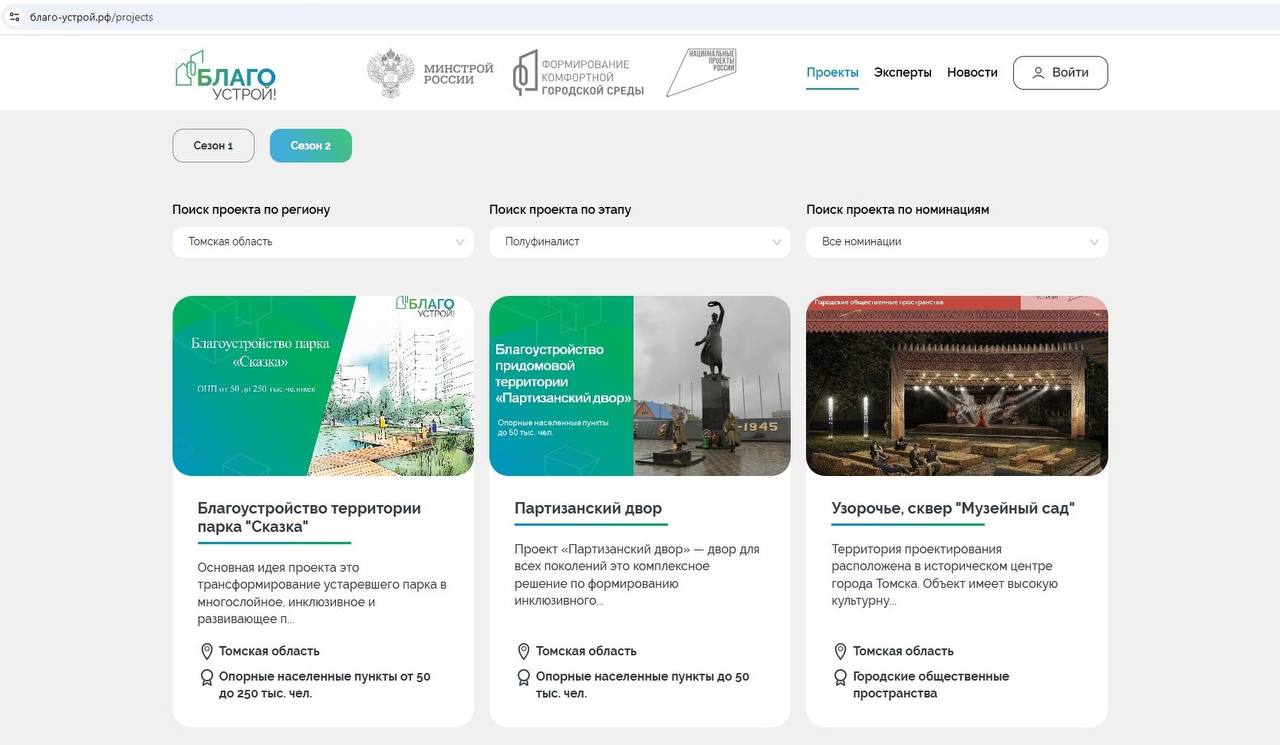1280x745 pixels.
Task: Switch to Сезон 1
Action: [213, 145]
